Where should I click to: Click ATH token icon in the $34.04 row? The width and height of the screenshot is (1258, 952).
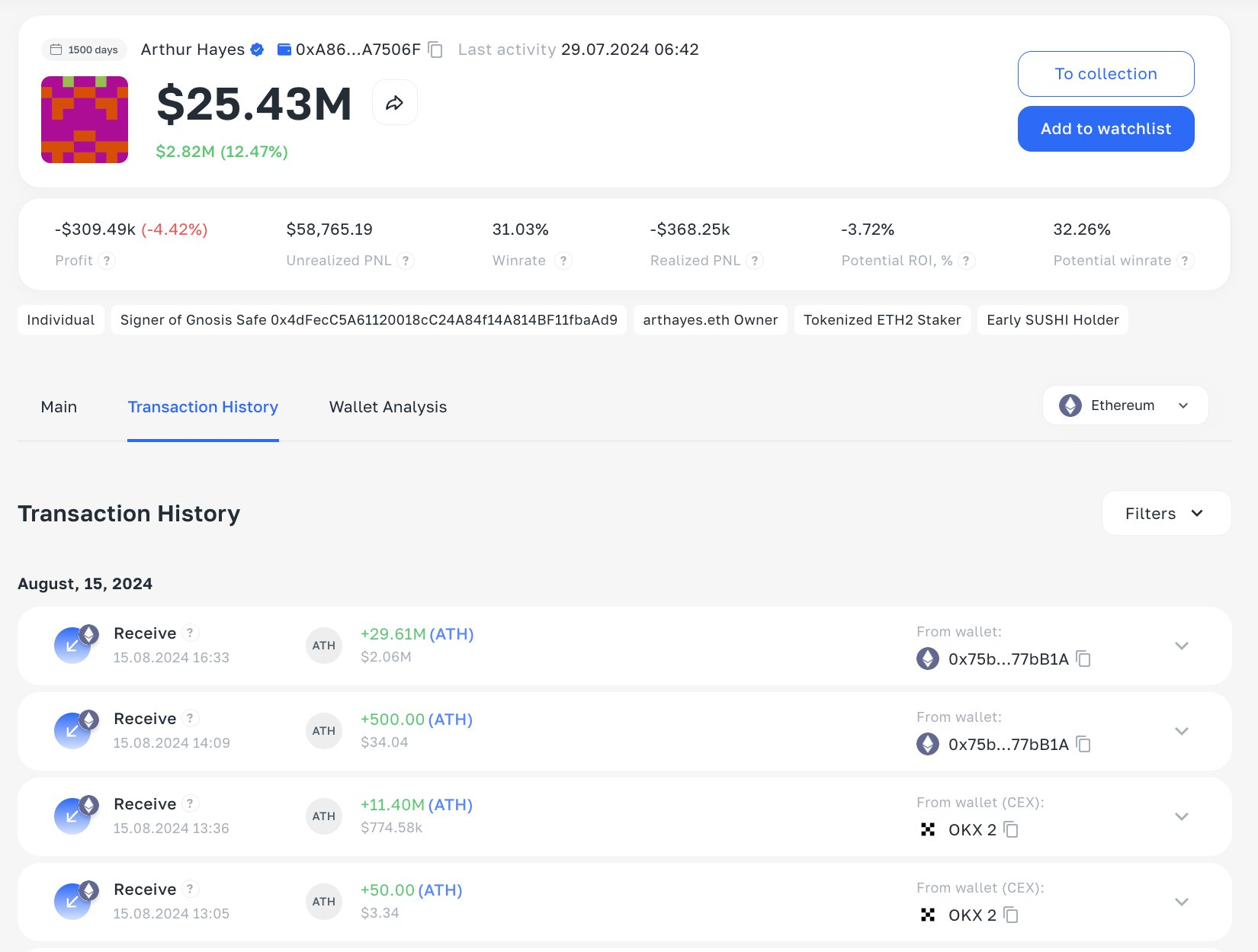323,731
